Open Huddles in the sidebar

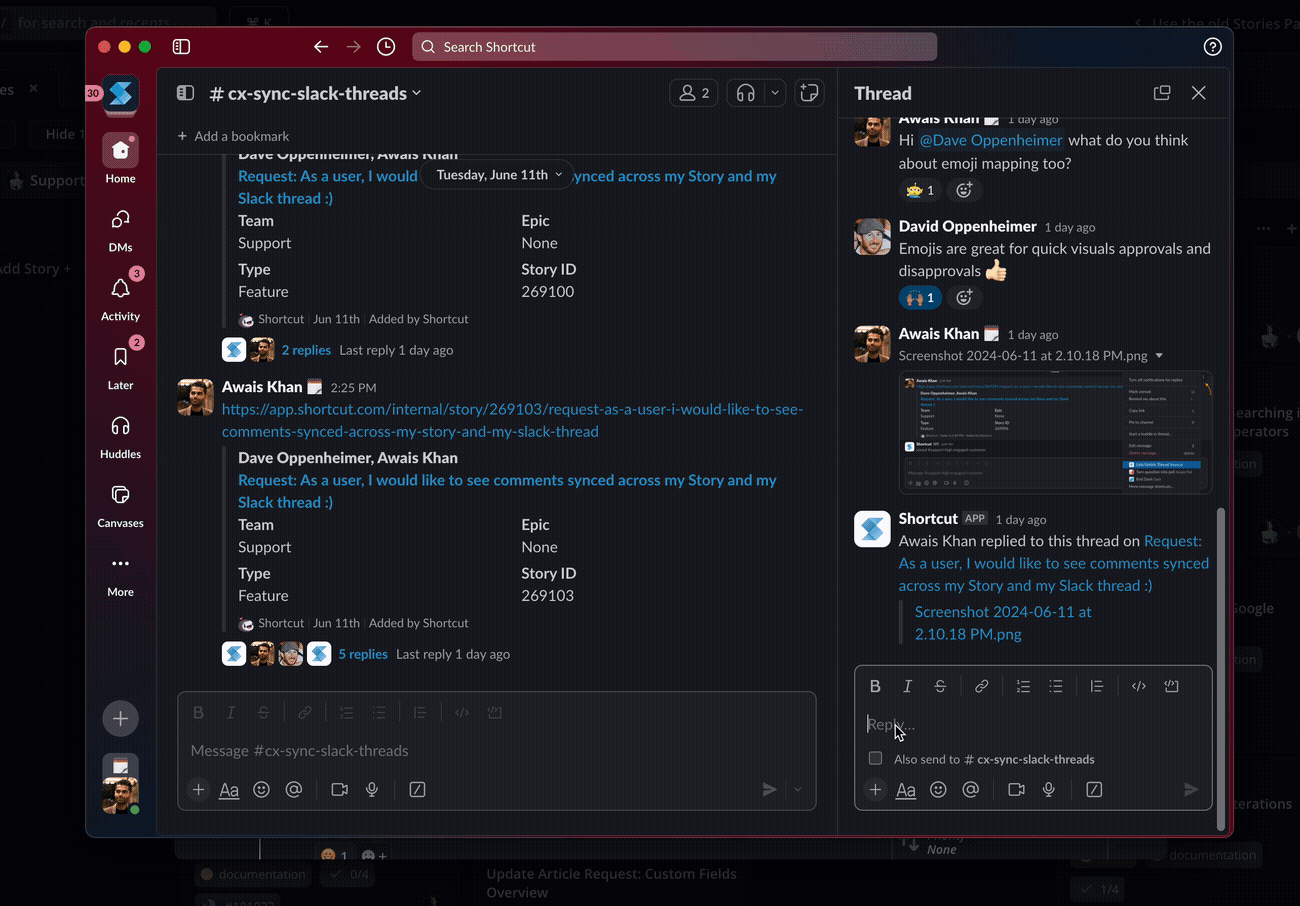[120, 435]
